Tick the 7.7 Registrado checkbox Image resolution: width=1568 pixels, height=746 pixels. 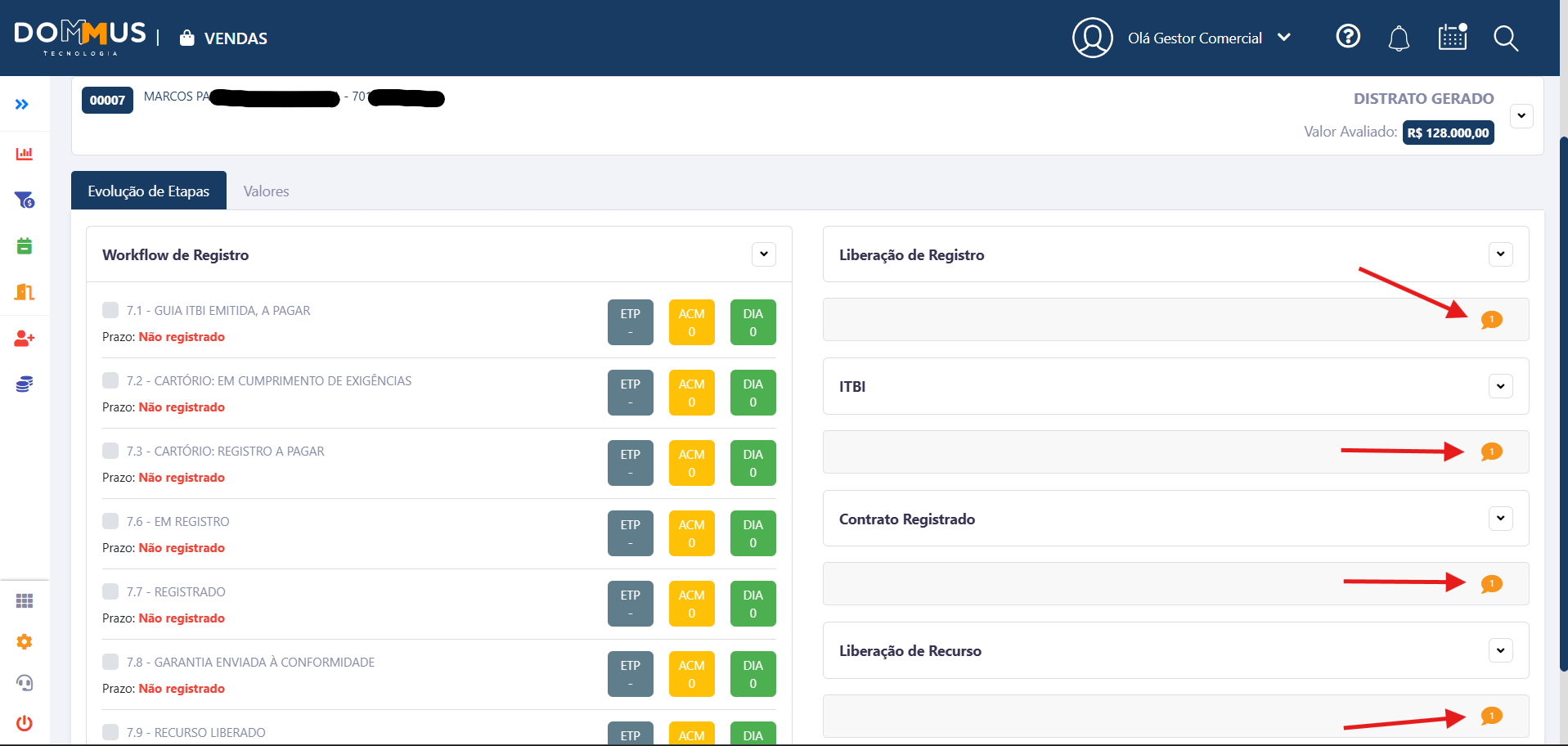(x=110, y=591)
